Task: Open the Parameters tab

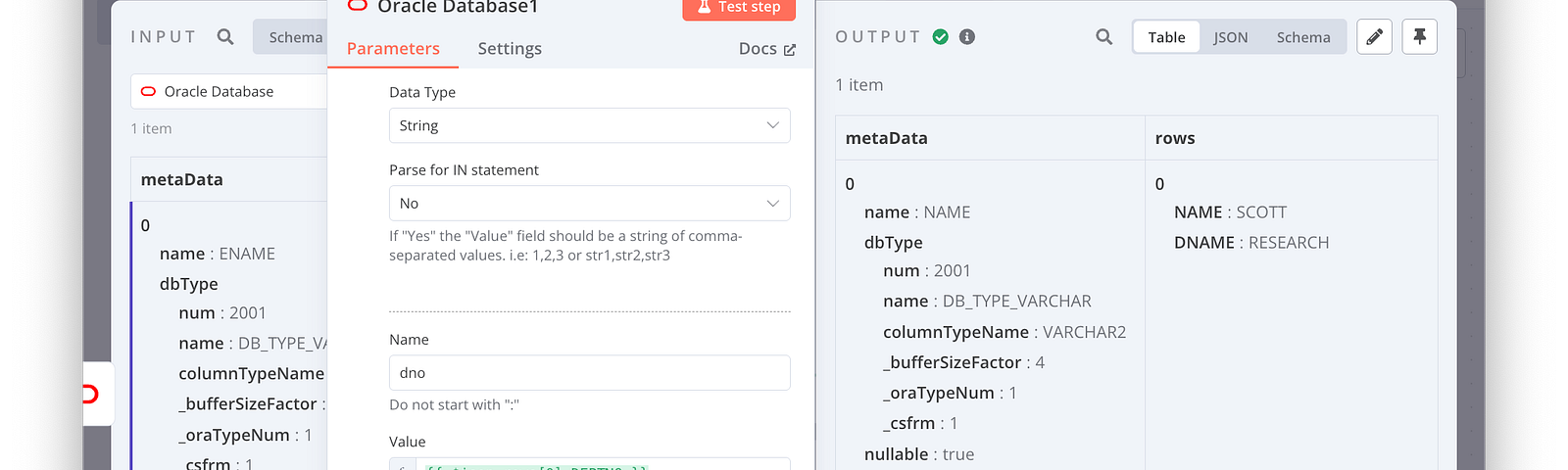Action: [x=393, y=48]
